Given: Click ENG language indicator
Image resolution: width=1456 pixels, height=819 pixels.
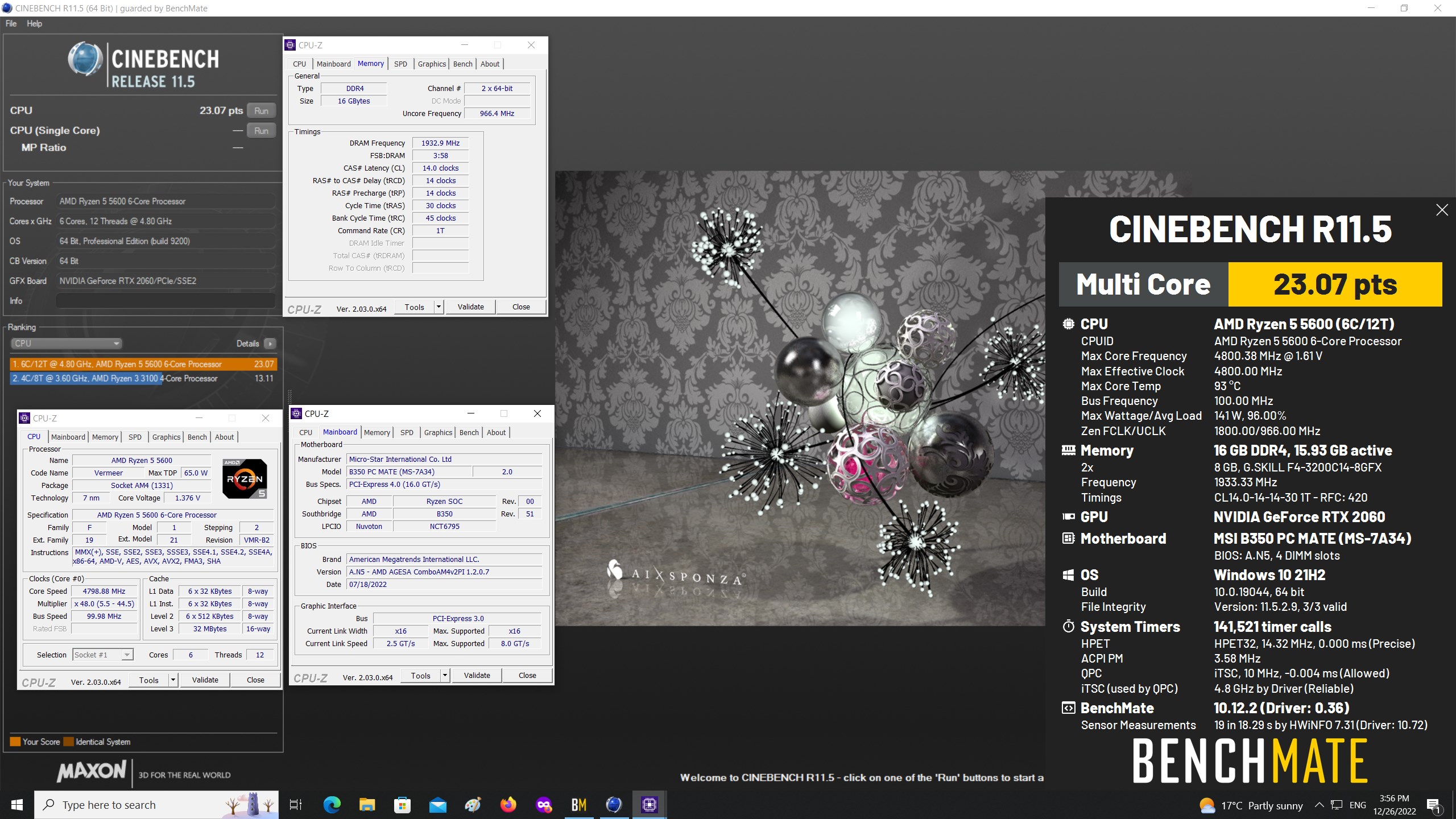Looking at the screenshot, I should (x=1358, y=805).
